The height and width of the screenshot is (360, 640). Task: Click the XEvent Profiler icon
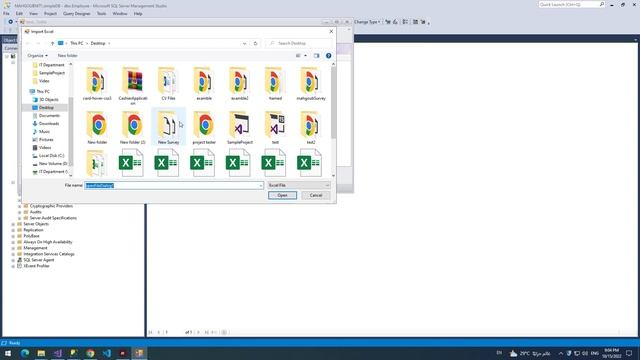coord(19,266)
